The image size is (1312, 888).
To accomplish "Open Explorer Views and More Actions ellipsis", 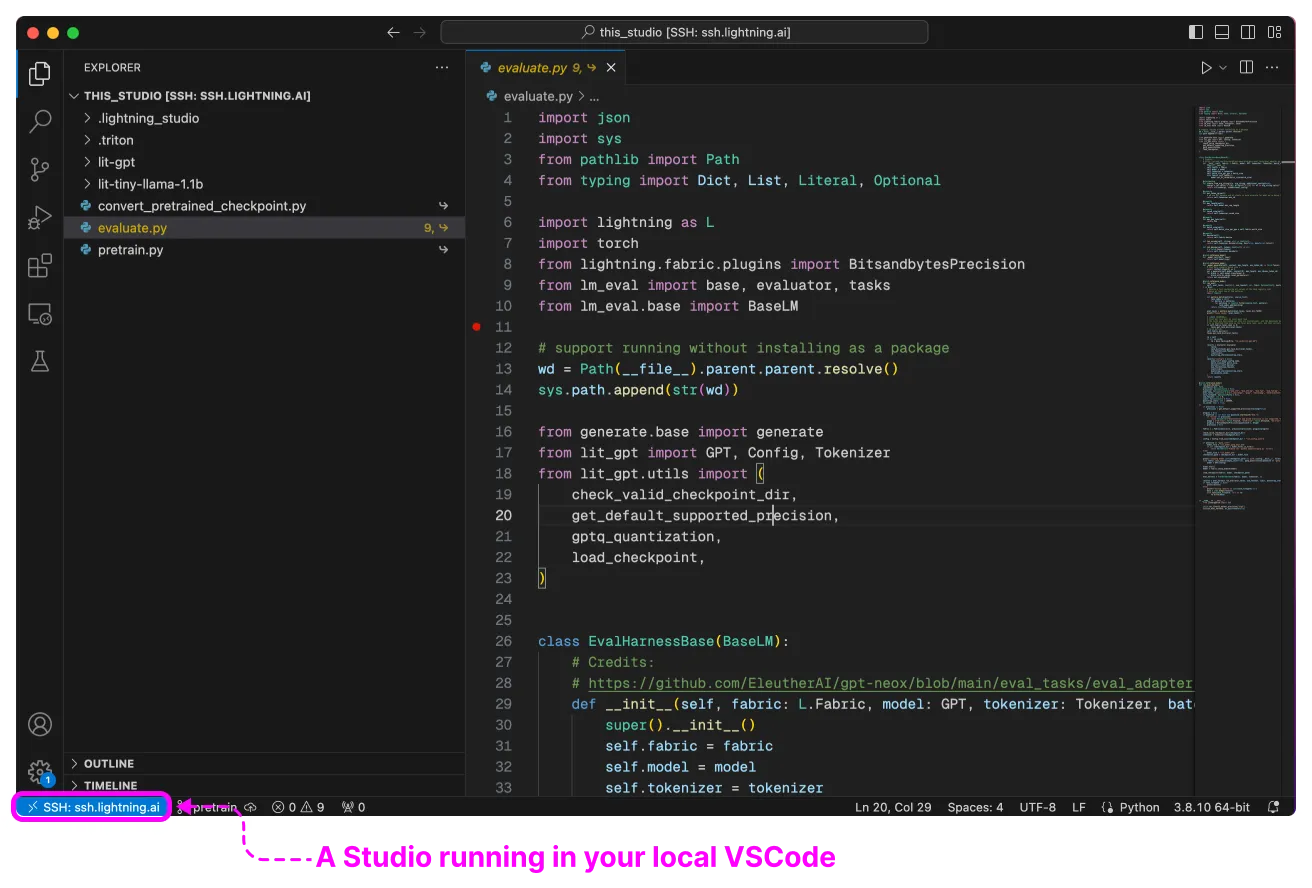I will [x=442, y=68].
